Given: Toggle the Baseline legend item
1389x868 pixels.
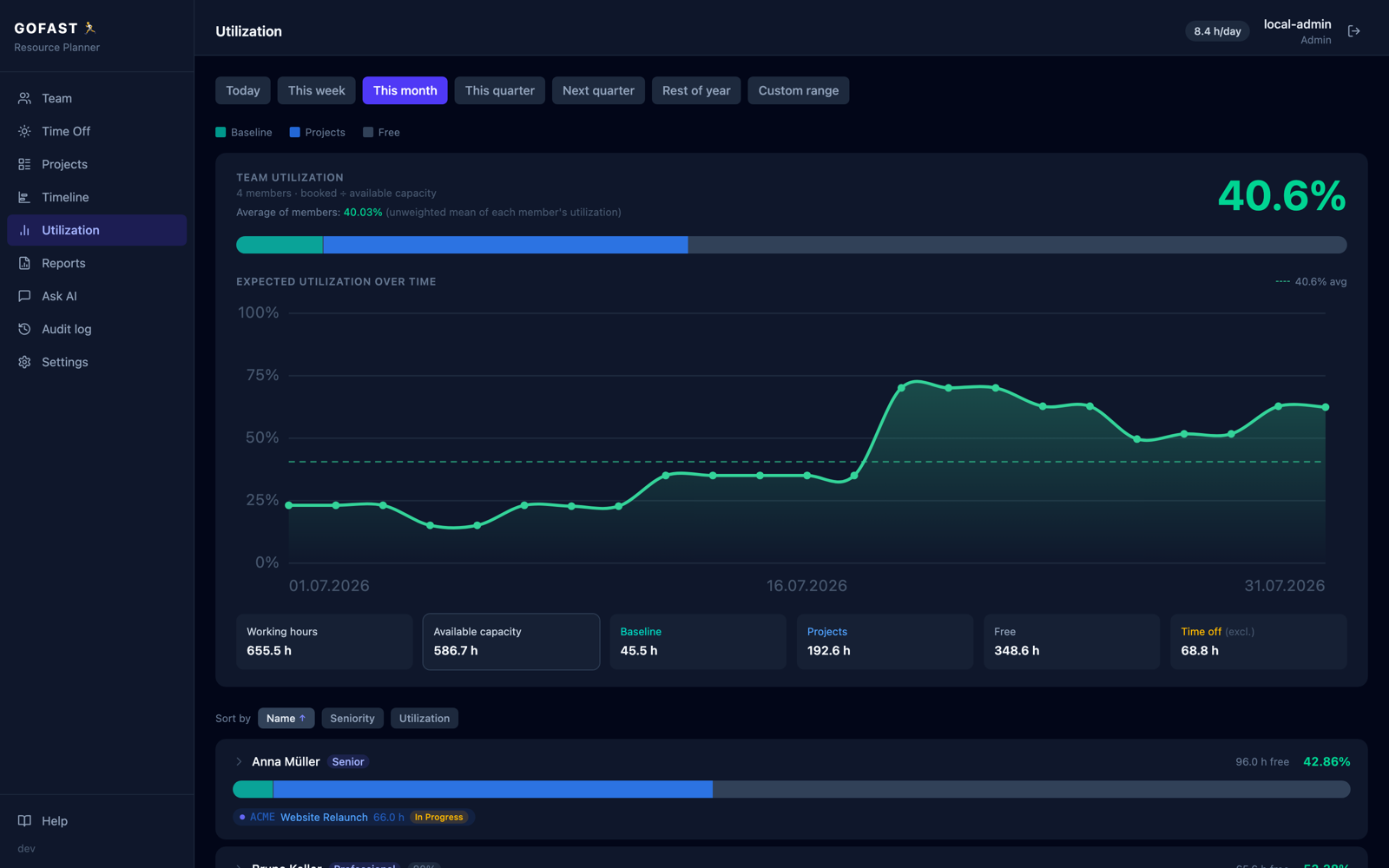Looking at the screenshot, I should (244, 132).
